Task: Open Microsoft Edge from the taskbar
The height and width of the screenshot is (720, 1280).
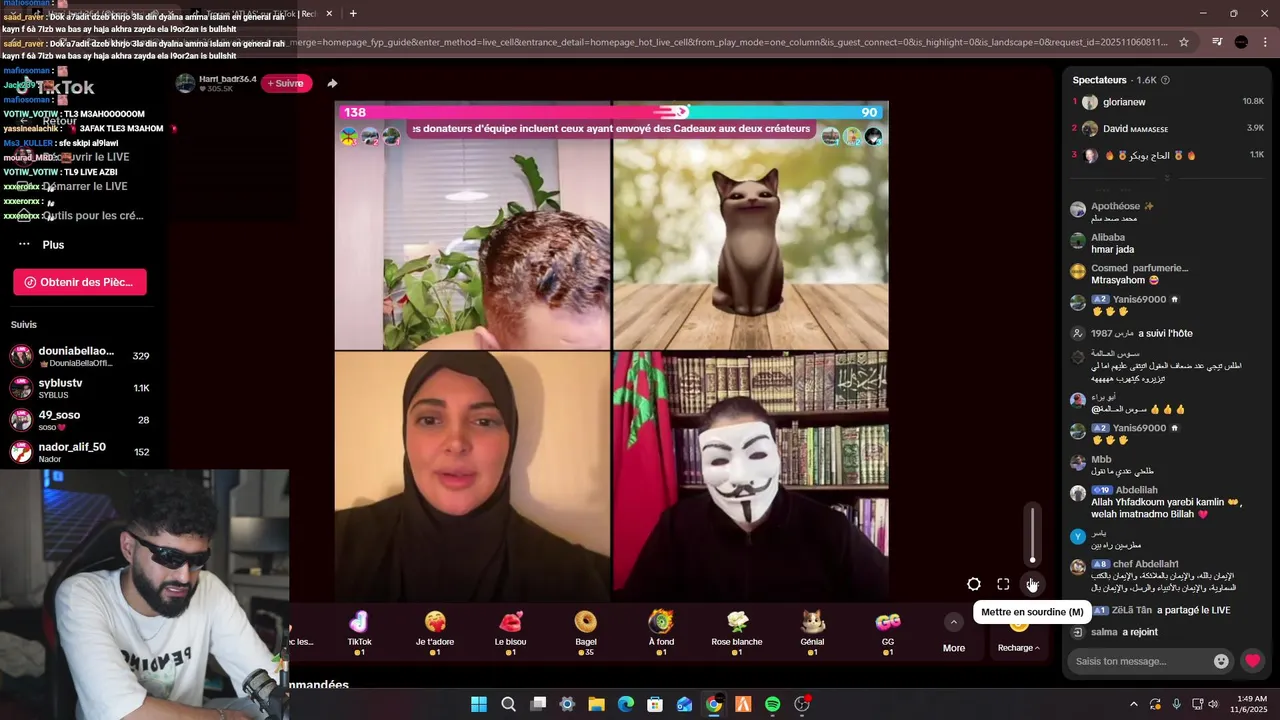Action: [x=625, y=704]
